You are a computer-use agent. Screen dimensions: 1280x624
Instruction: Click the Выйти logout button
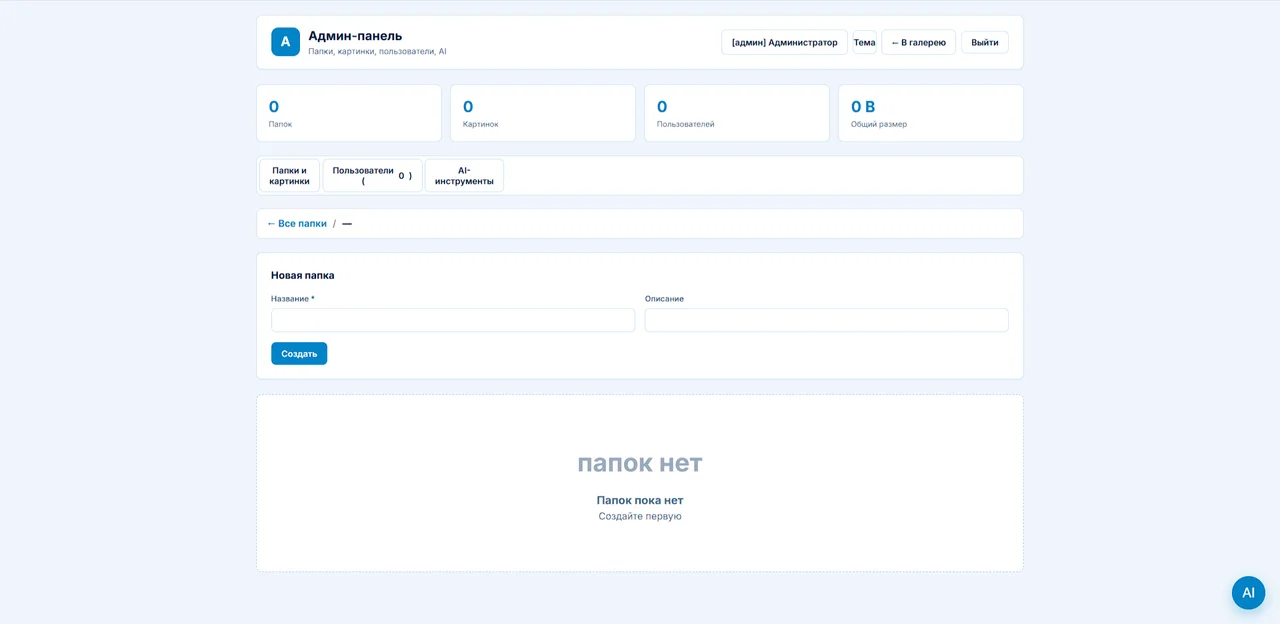pos(985,42)
